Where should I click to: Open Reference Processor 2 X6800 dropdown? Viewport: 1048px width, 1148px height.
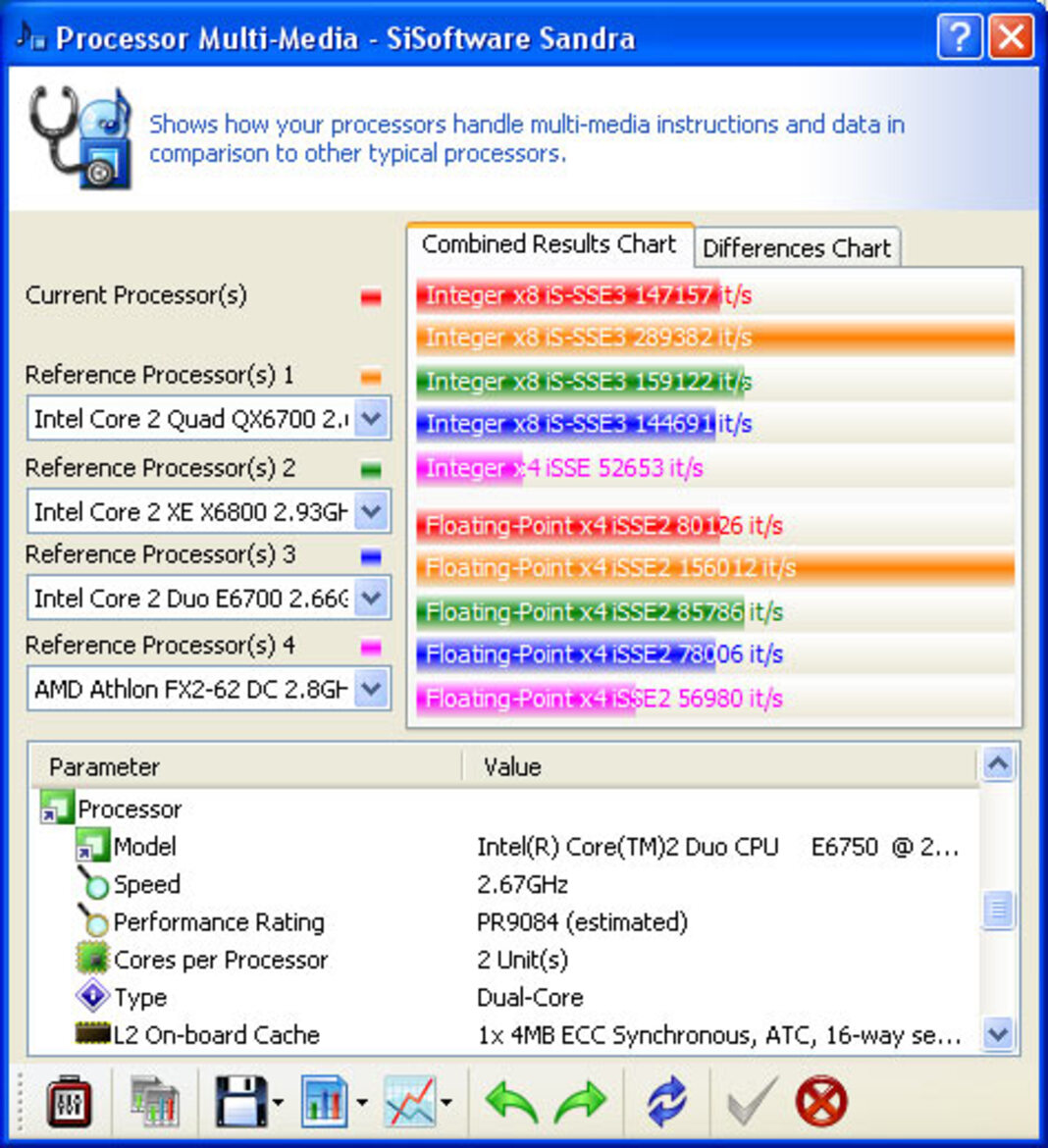pyautogui.click(x=372, y=511)
